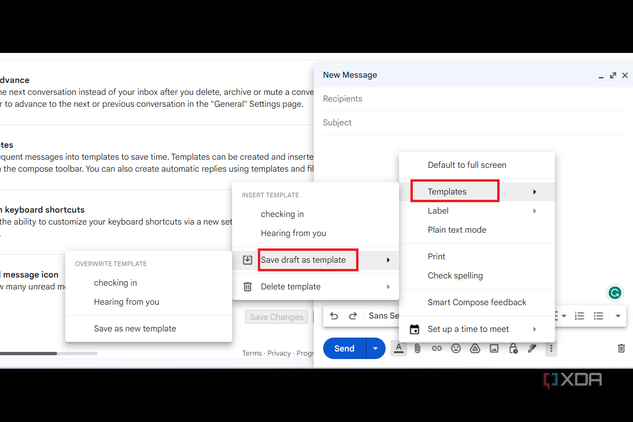Click the blue Send button
This screenshot has height=422, width=633.
344,348
